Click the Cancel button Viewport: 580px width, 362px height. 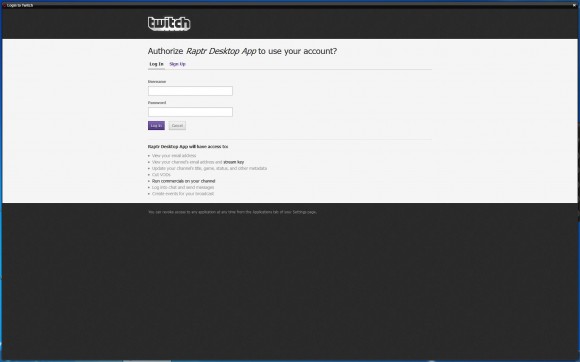click(177, 126)
